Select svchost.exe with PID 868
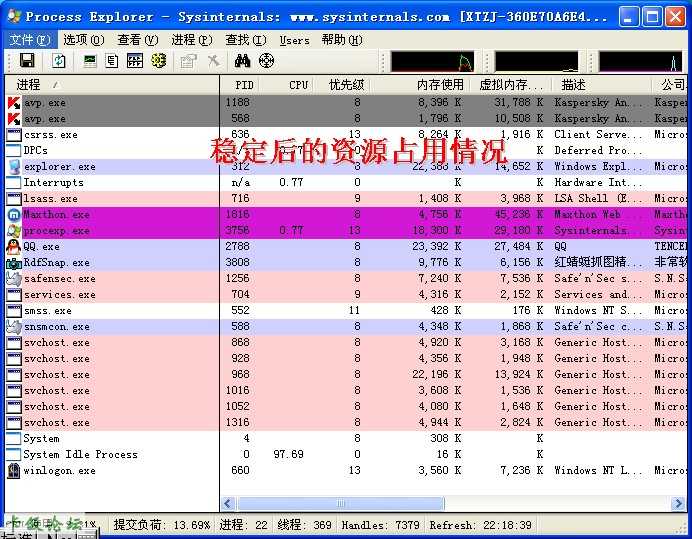 [x=346, y=343]
